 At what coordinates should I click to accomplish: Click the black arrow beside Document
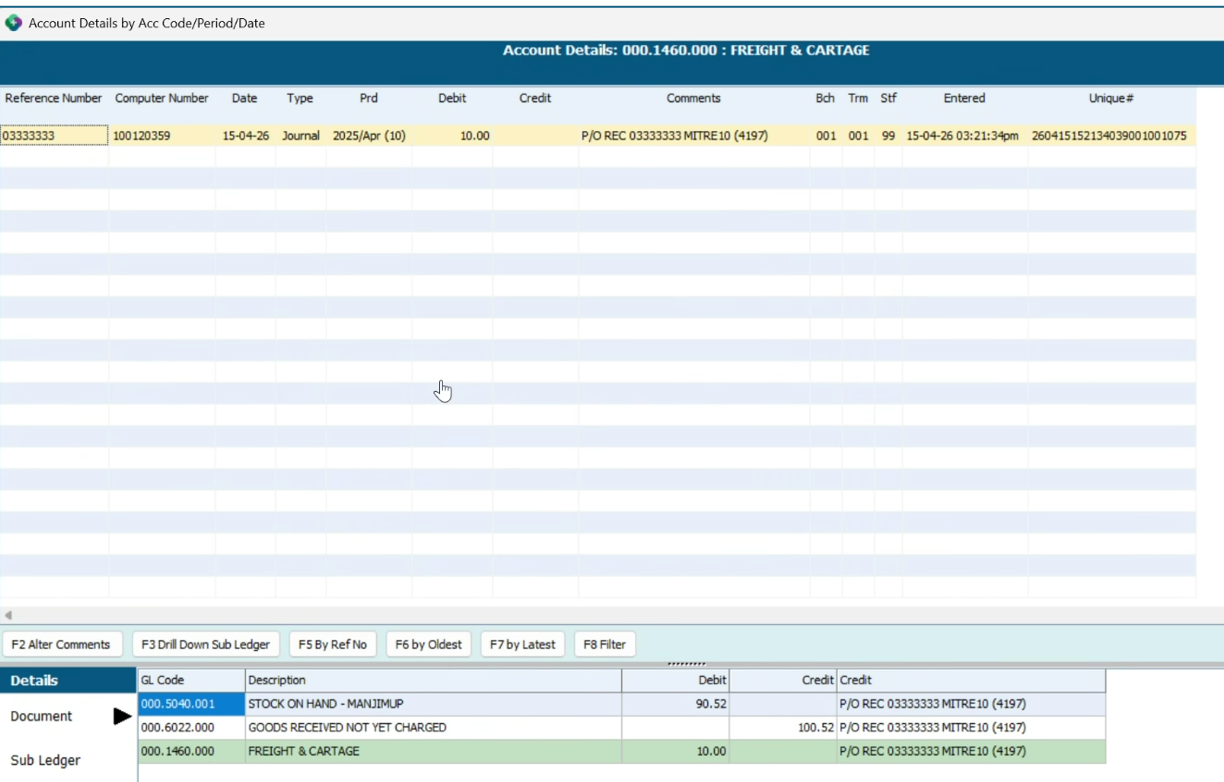122,716
